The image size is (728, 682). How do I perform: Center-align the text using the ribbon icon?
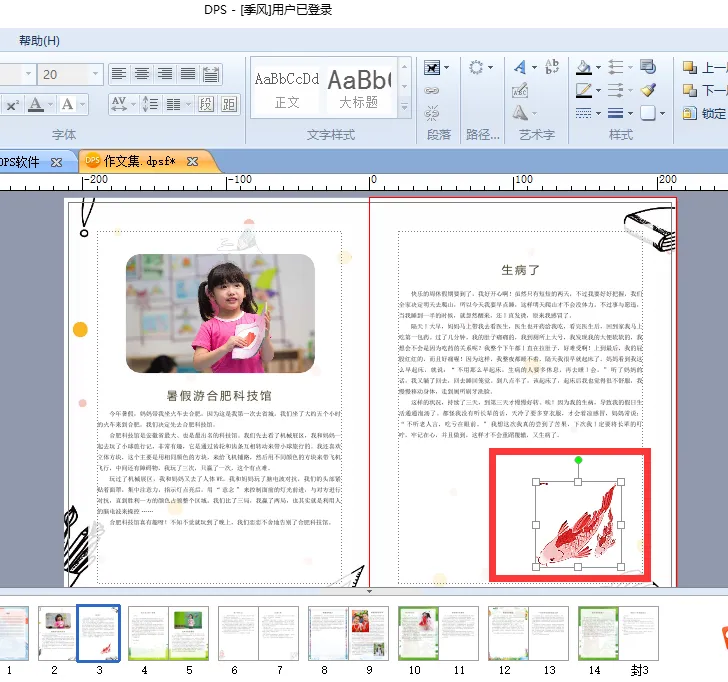pyautogui.click(x=142, y=74)
